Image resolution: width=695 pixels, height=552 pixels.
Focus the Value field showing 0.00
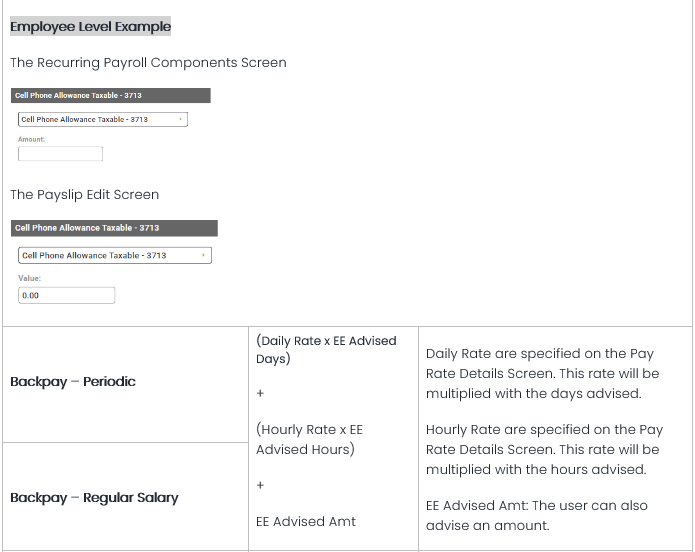click(67, 295)
